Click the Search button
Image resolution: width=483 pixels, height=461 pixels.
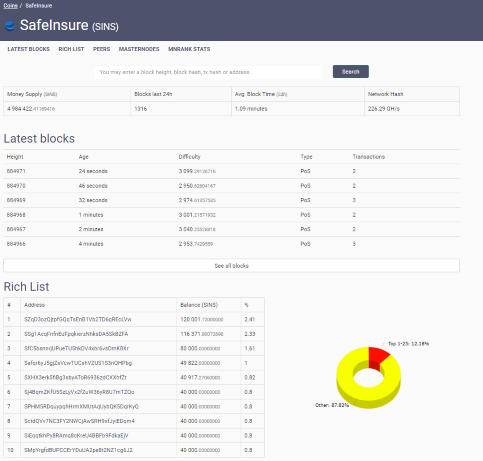point(351,72)
